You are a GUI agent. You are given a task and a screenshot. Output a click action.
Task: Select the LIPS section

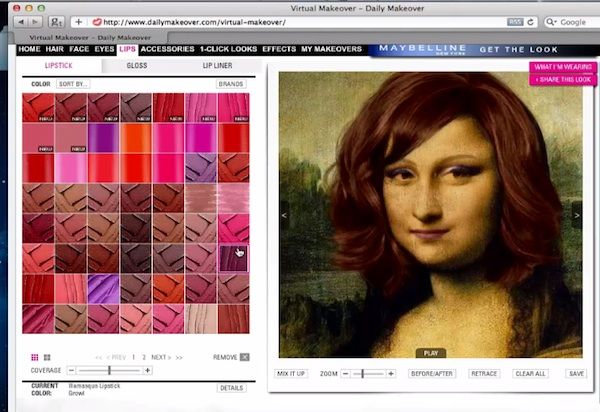(x=127, y=49)
